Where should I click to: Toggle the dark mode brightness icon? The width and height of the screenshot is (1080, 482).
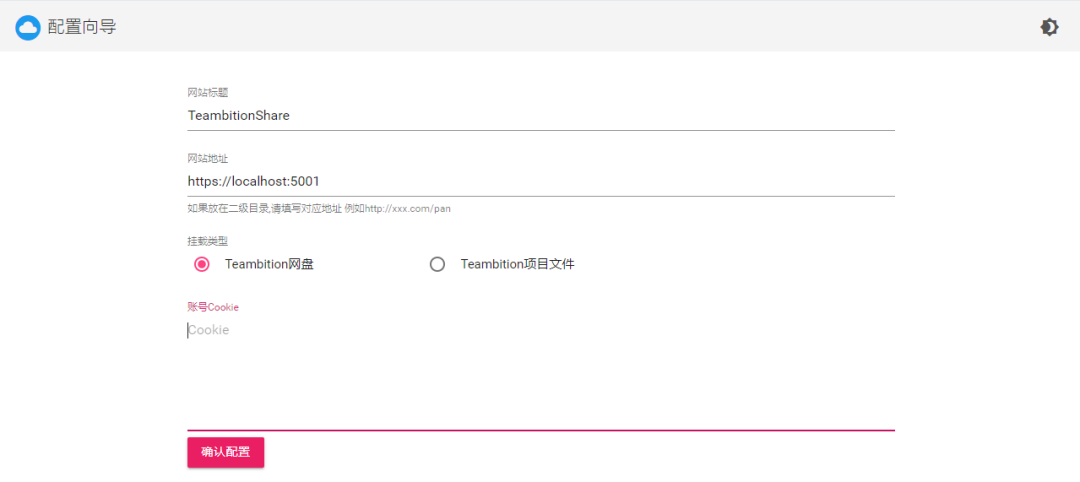tap(1049, 27)
